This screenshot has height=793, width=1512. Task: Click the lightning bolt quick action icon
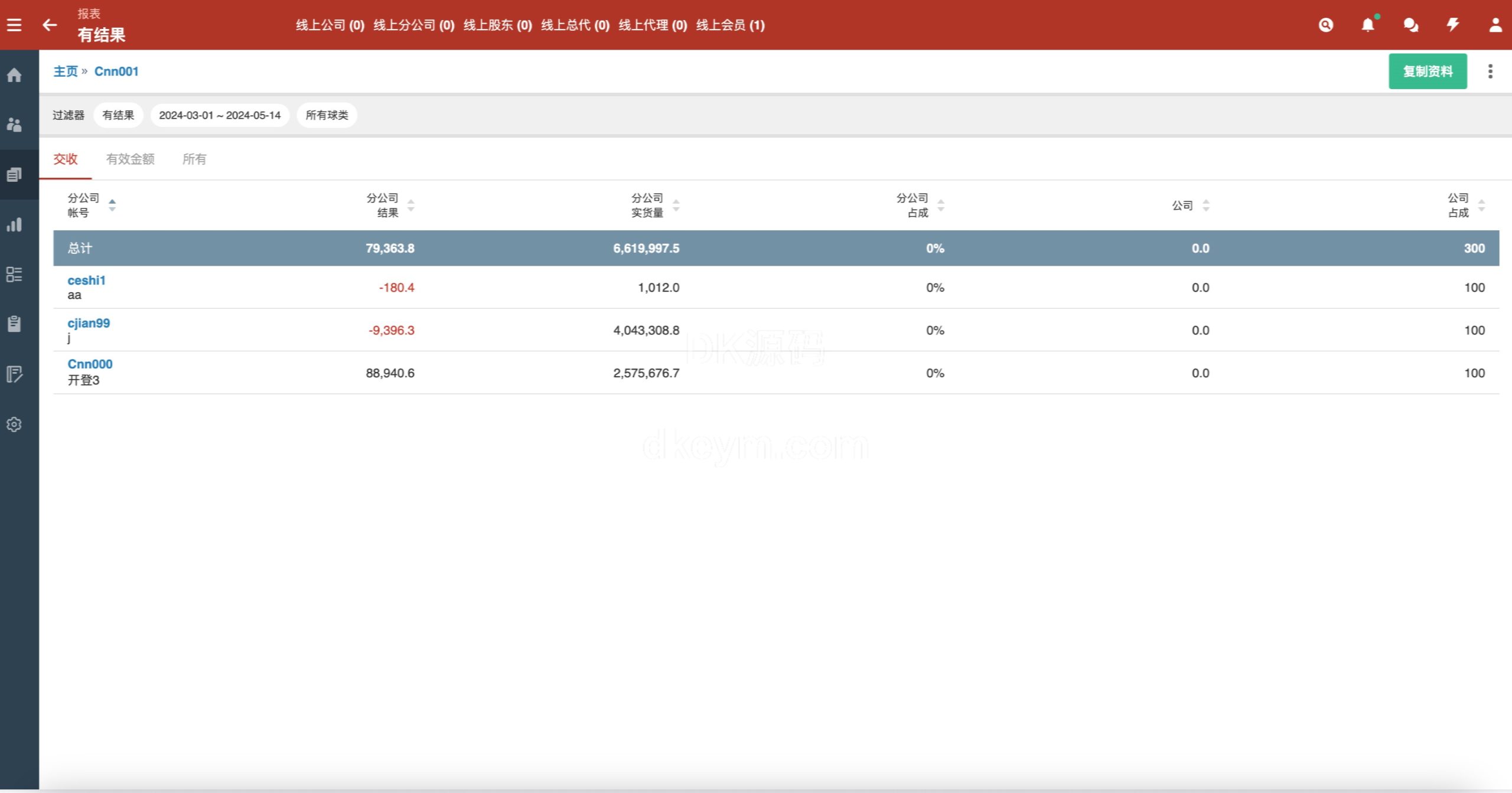pos(1453,25)
